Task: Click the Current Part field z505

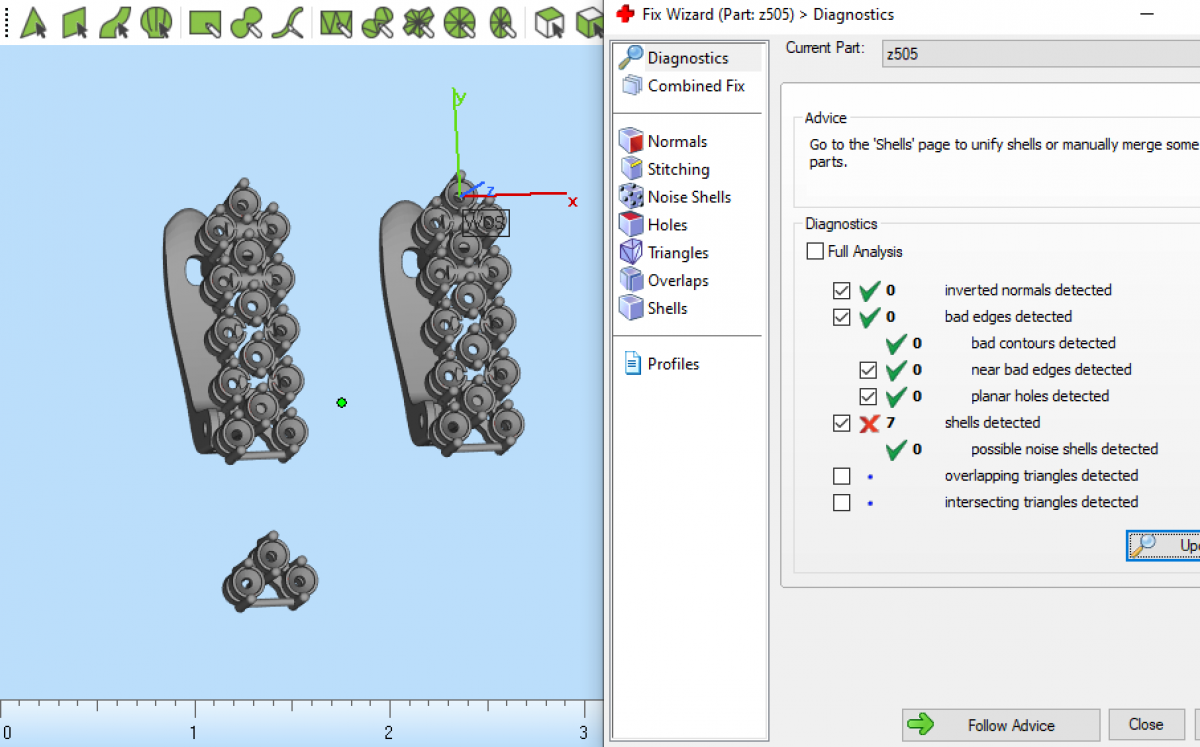Action: [1040, 54]
